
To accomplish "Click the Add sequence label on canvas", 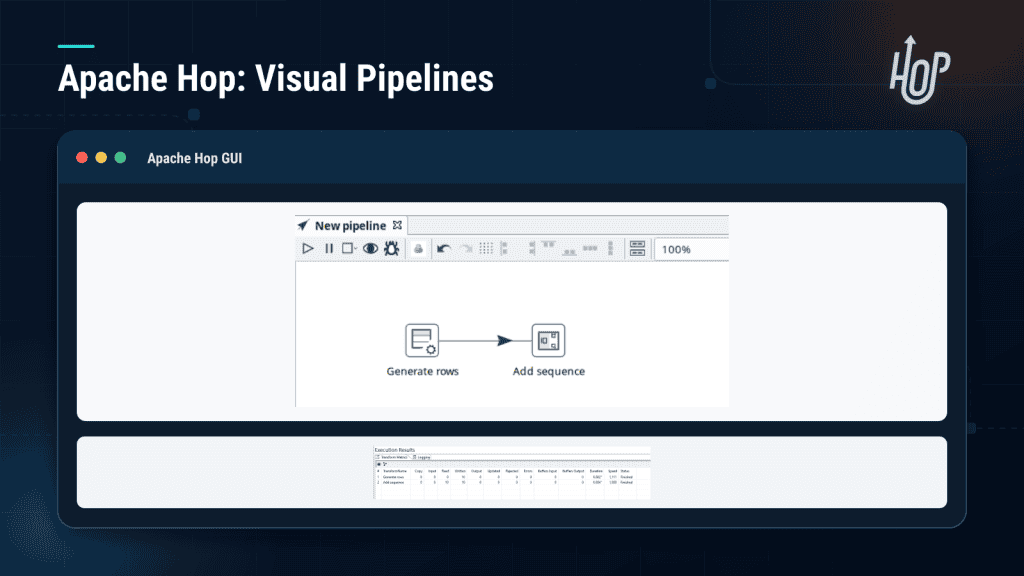I will 549,371.
